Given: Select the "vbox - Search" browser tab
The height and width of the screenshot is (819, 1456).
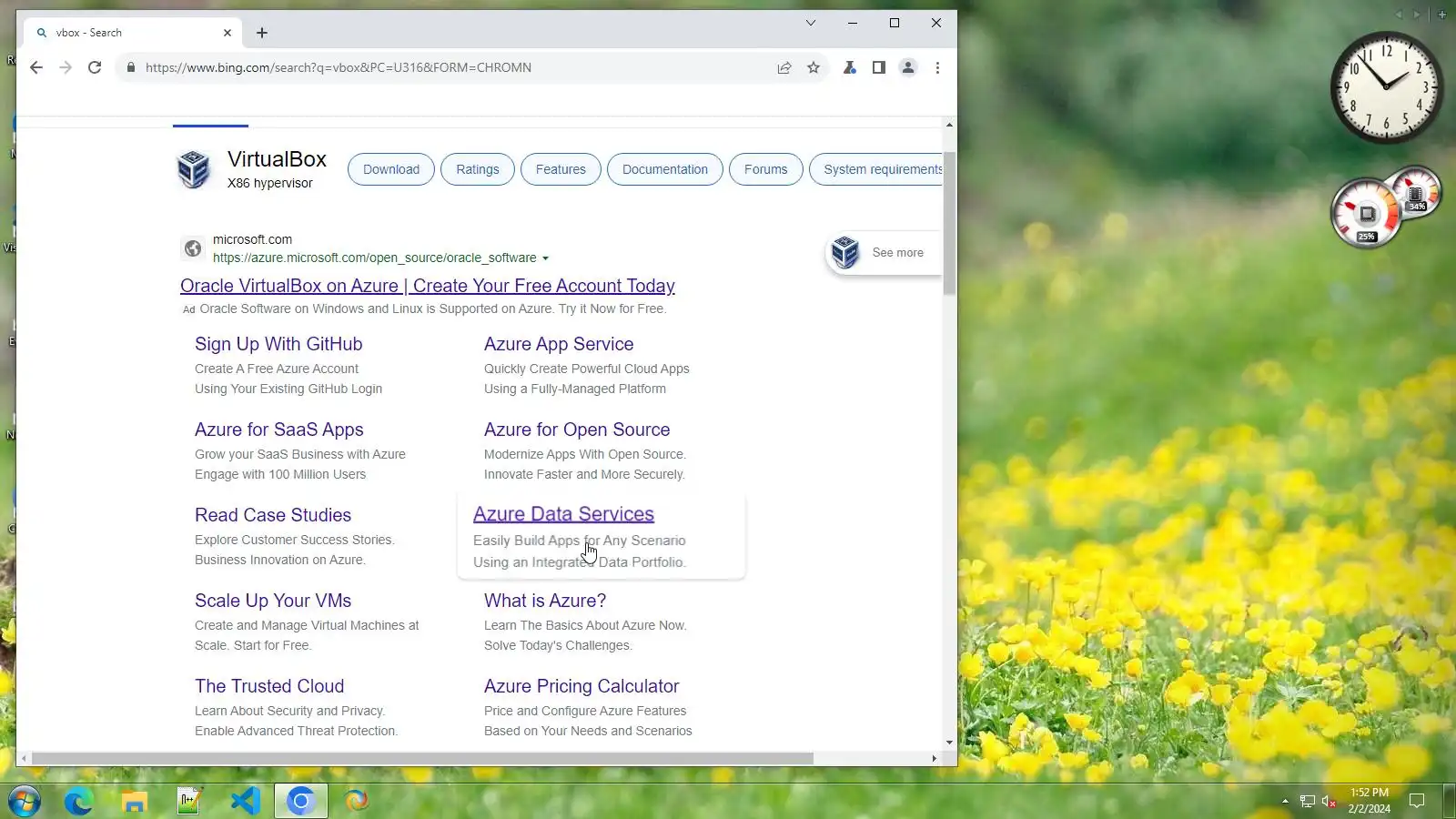Looking at the screenshot, I should 135,33.
